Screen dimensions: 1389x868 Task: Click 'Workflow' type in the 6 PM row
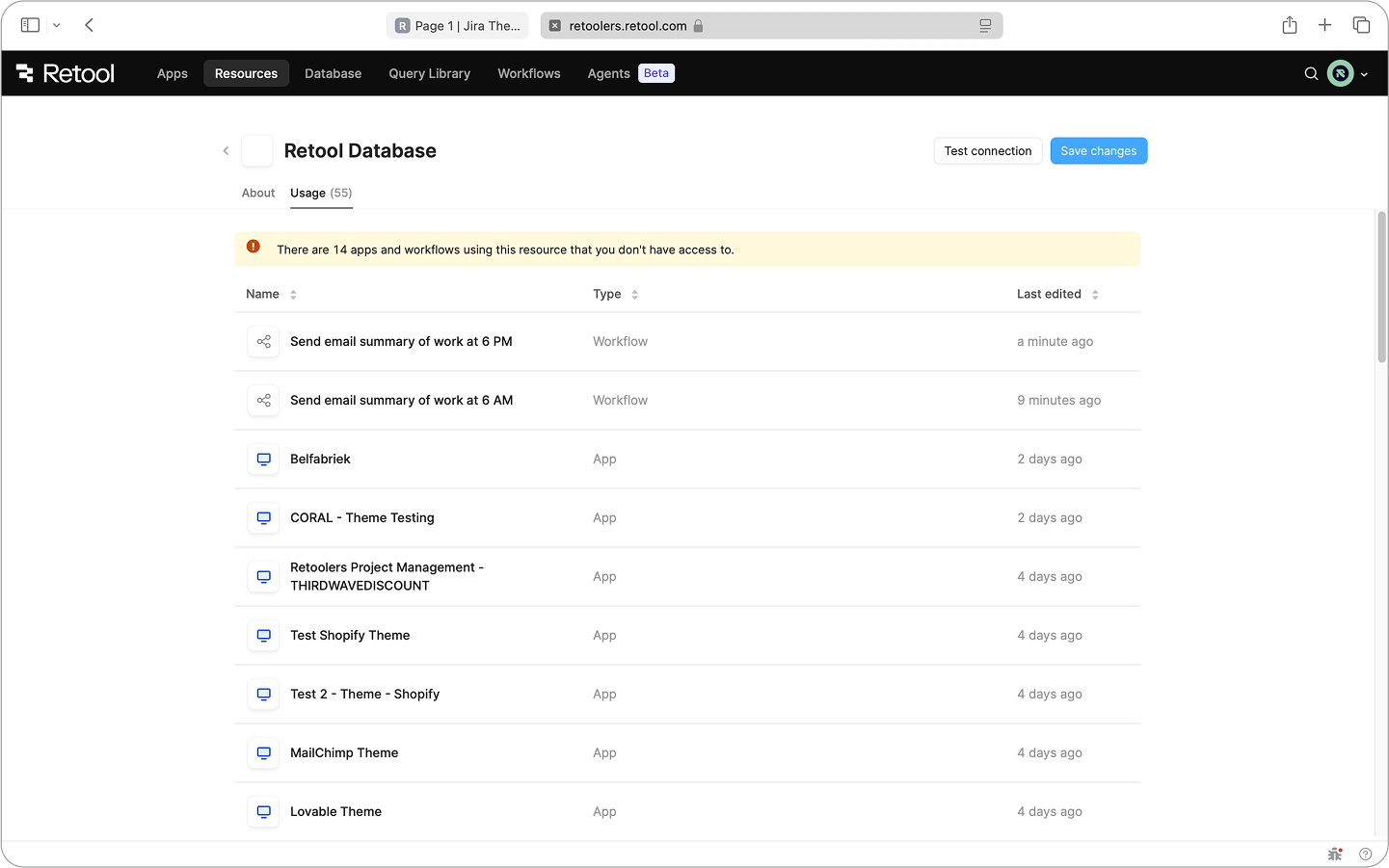coord(620,342)
